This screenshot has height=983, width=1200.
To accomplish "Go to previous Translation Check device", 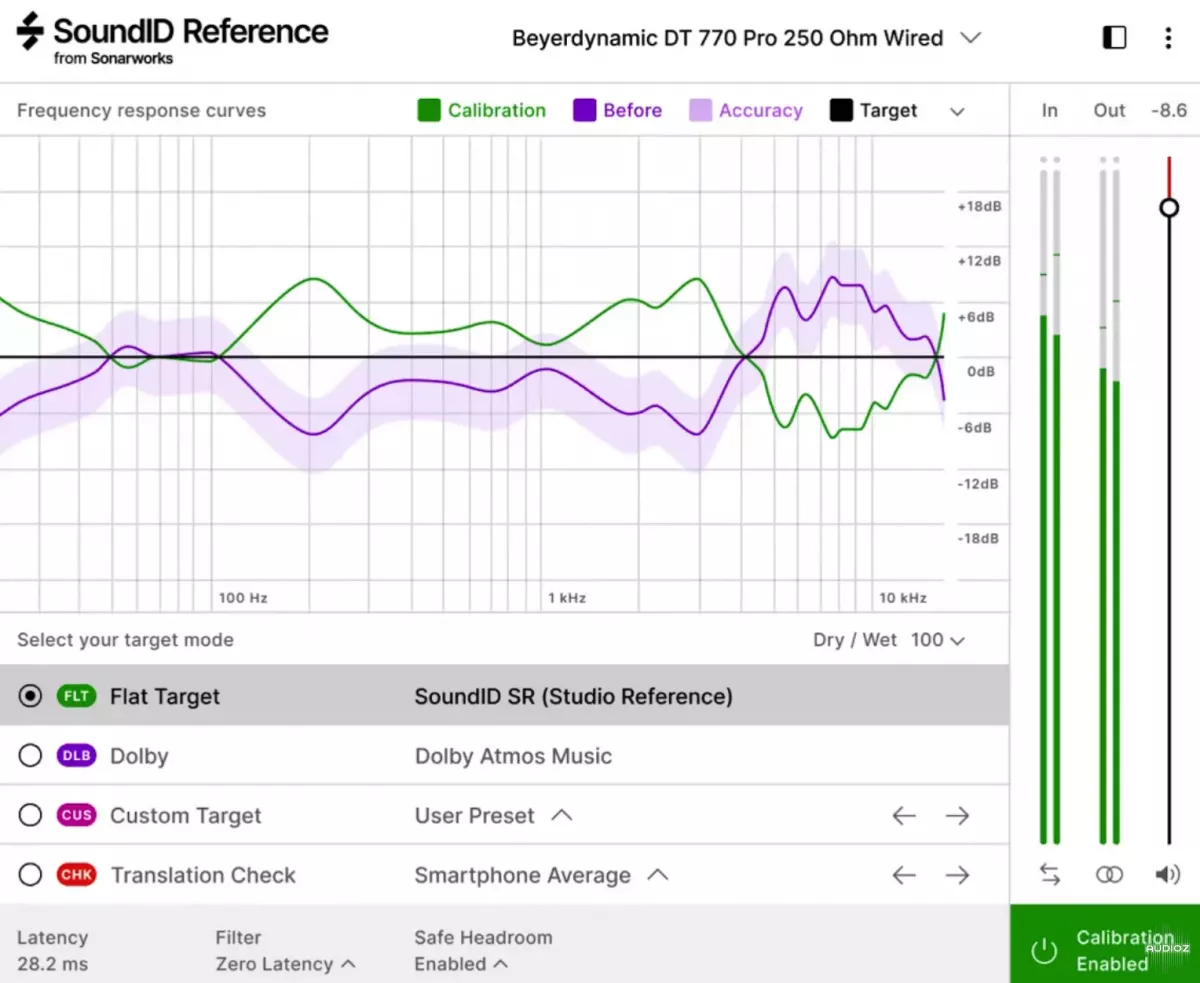I will [x=904, y=875].
